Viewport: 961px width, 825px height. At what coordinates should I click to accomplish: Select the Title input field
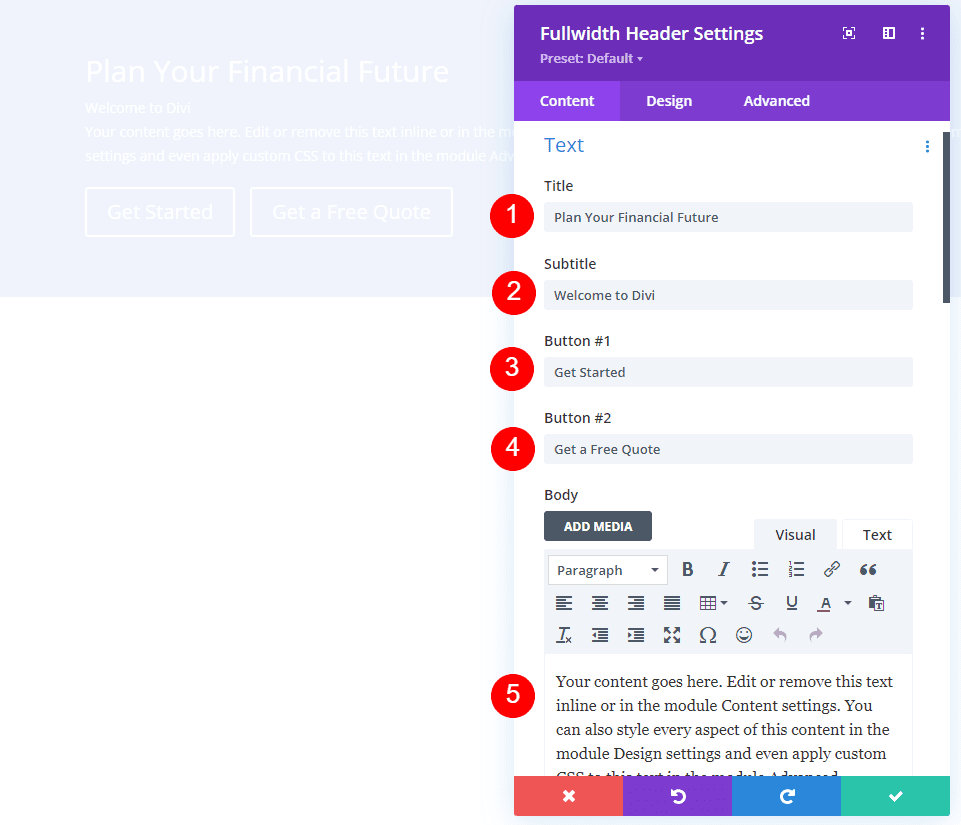pos(727,217)
